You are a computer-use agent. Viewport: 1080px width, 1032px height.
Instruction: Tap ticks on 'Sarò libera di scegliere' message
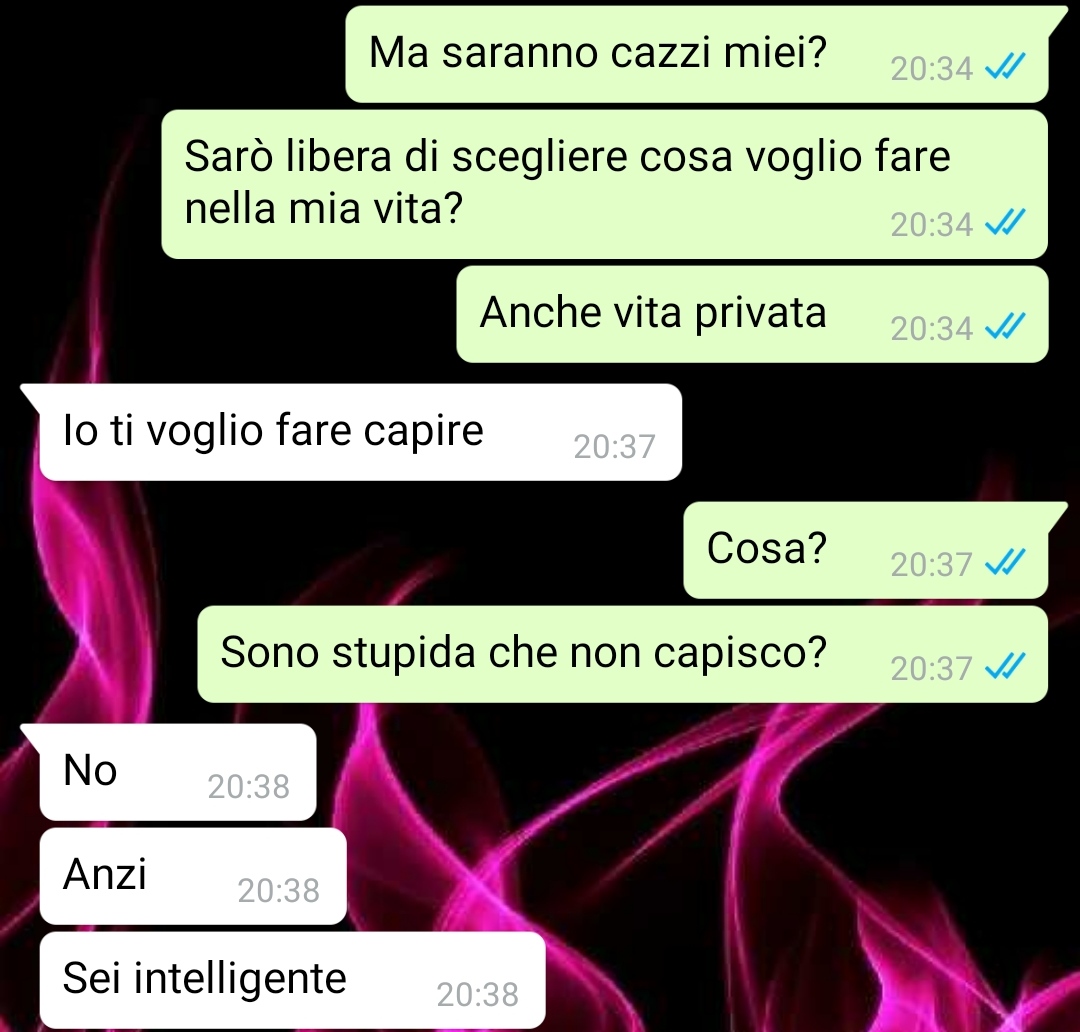(x=1005, y=223)
